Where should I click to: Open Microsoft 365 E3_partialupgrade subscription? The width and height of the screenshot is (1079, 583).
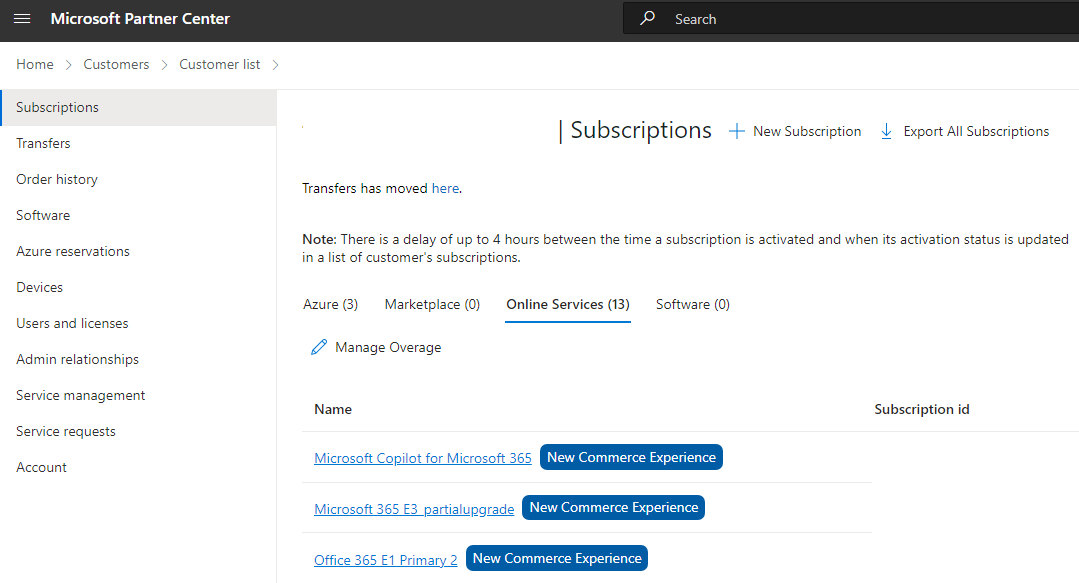(414, 509)
